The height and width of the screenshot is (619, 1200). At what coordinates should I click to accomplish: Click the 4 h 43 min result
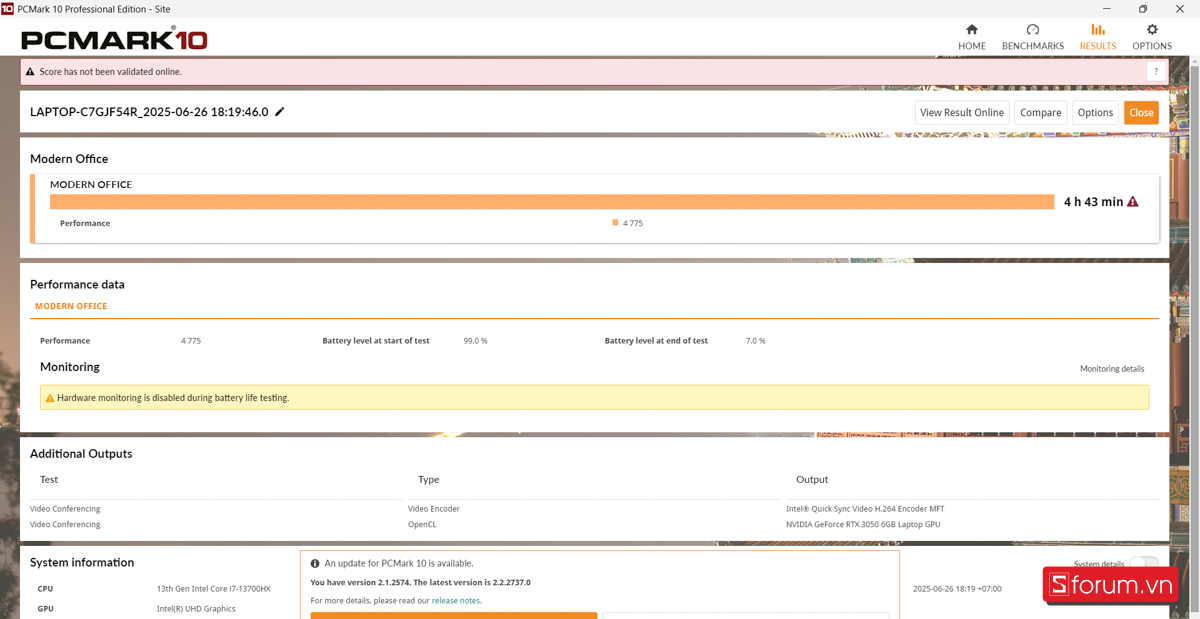(1093, 202)
